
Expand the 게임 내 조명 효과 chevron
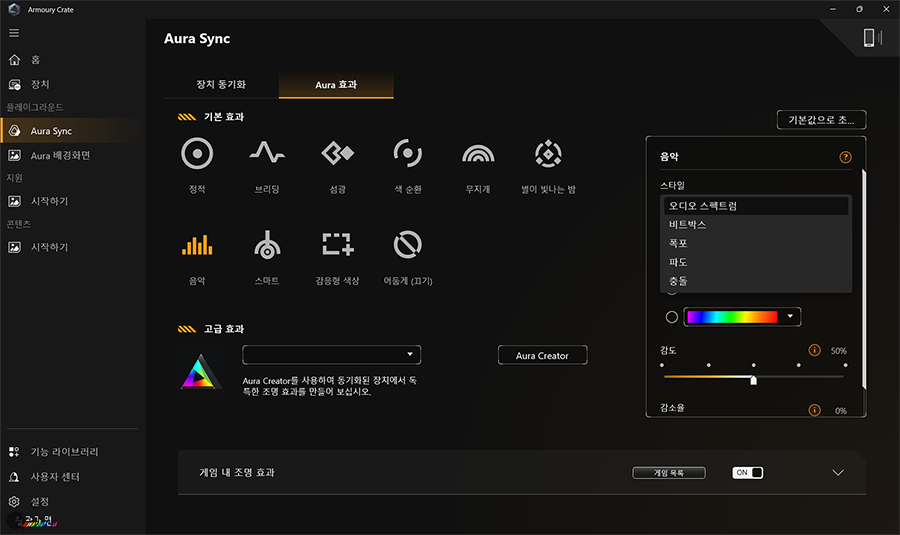tap(837, 473)
